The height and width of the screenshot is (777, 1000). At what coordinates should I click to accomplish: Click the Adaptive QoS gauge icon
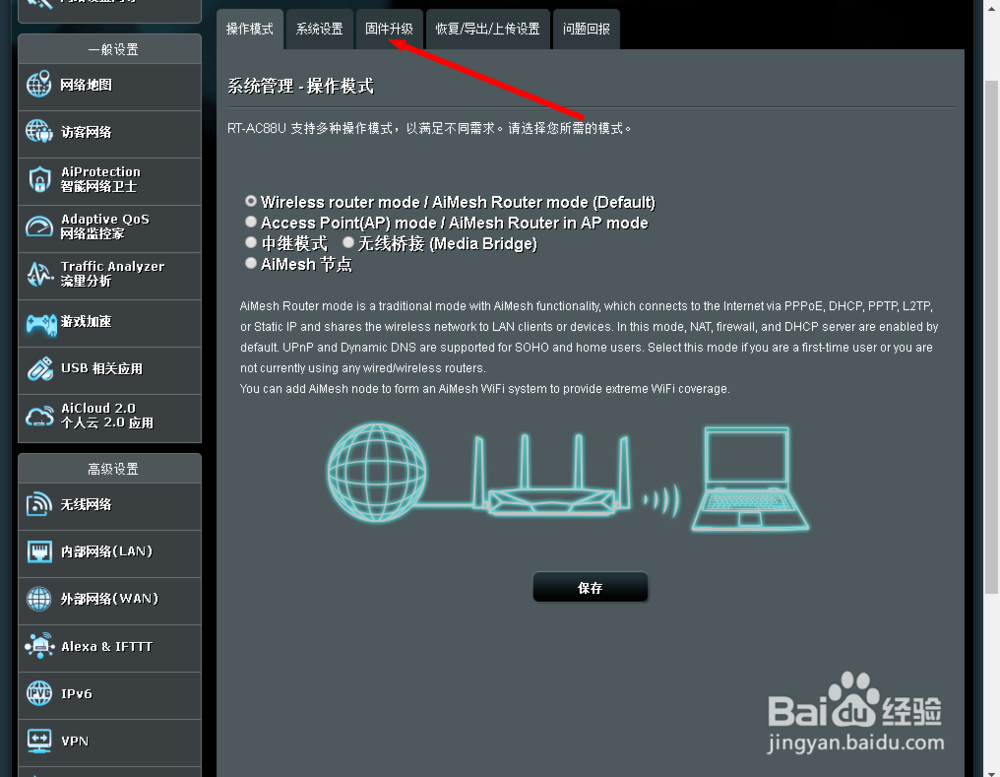[x=39, y=226]
